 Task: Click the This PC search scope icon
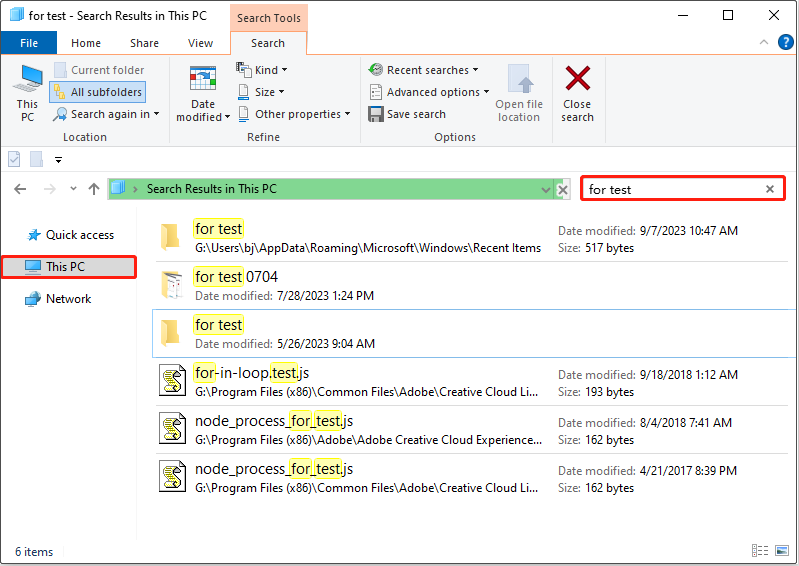pos(27,82)
